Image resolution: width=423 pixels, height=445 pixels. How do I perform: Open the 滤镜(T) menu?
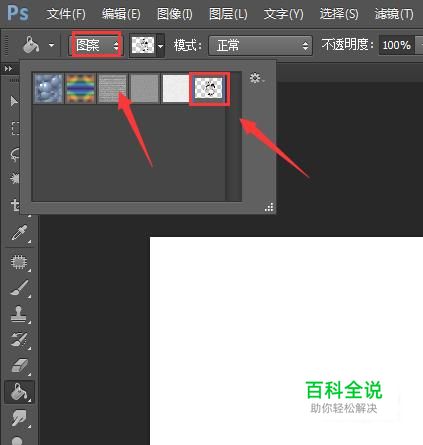394,14
